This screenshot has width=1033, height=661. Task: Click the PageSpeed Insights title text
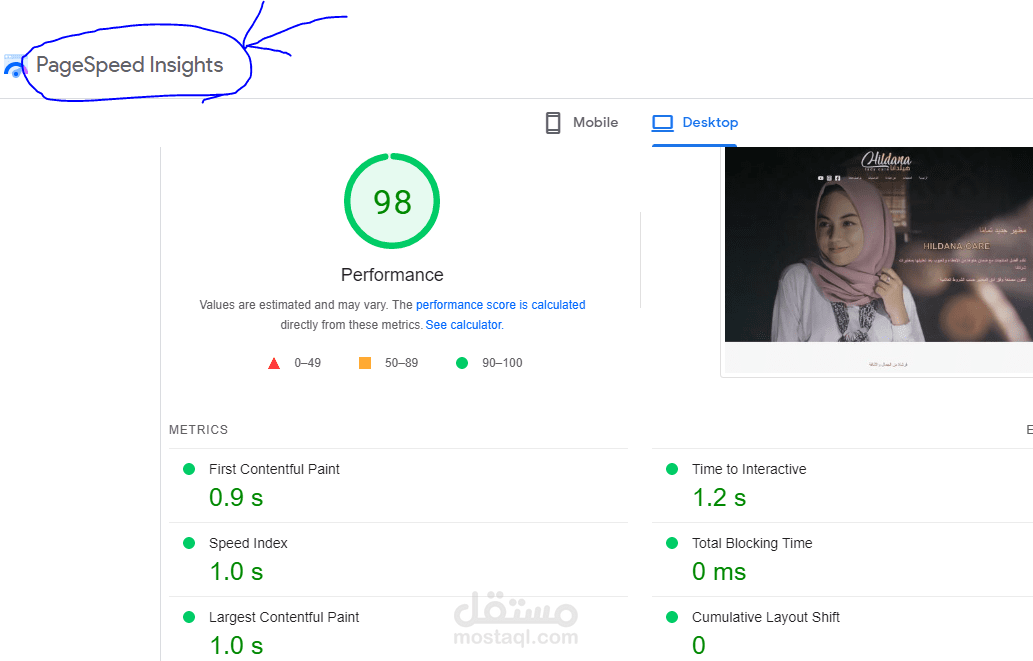click(129, 66)
